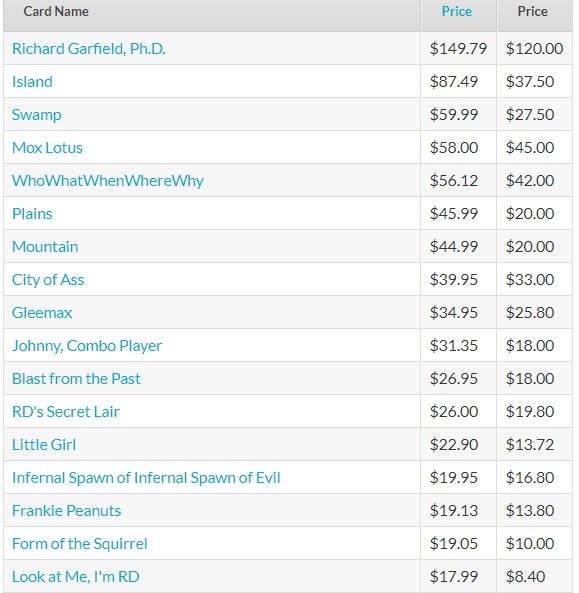Image resolution: width=579 pixels, height=593 pixels.
Task: Select the WhoWhatWhenWhereWhy card link
Action: pyautogui.click(x=108, y=181)
